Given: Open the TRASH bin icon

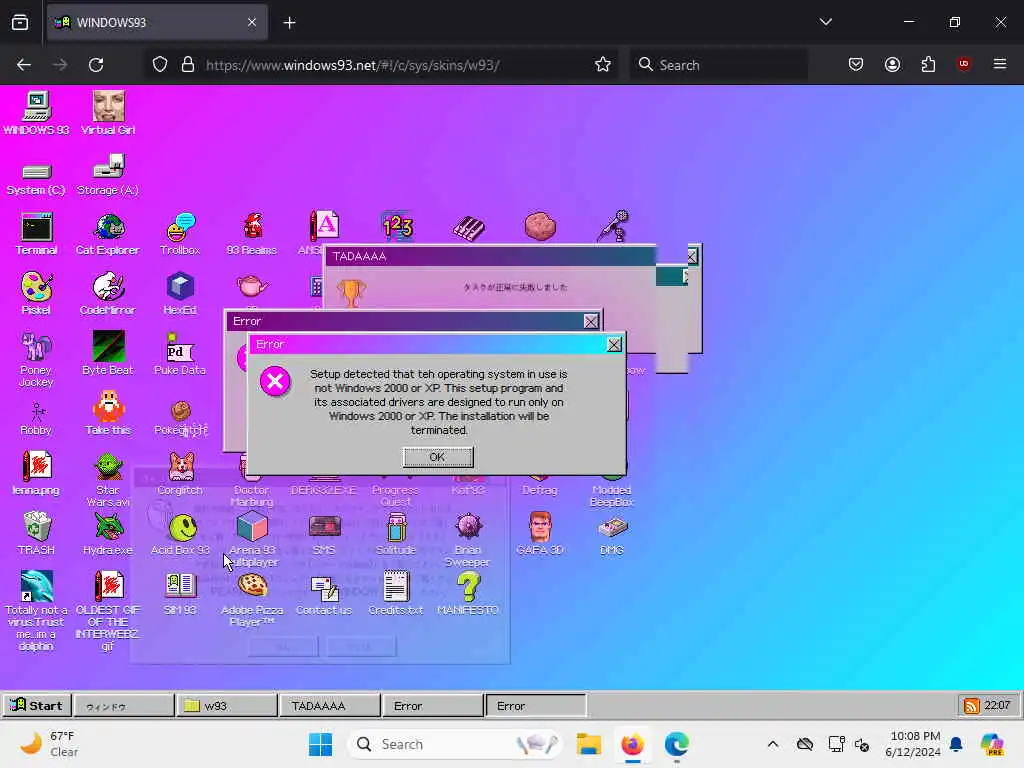Looking at the screenshot, I should 36,534.
